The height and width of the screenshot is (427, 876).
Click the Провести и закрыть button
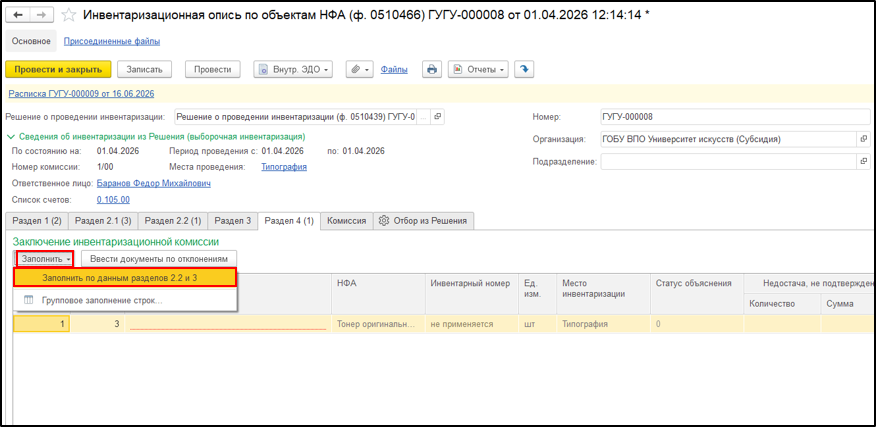point(58,69)
